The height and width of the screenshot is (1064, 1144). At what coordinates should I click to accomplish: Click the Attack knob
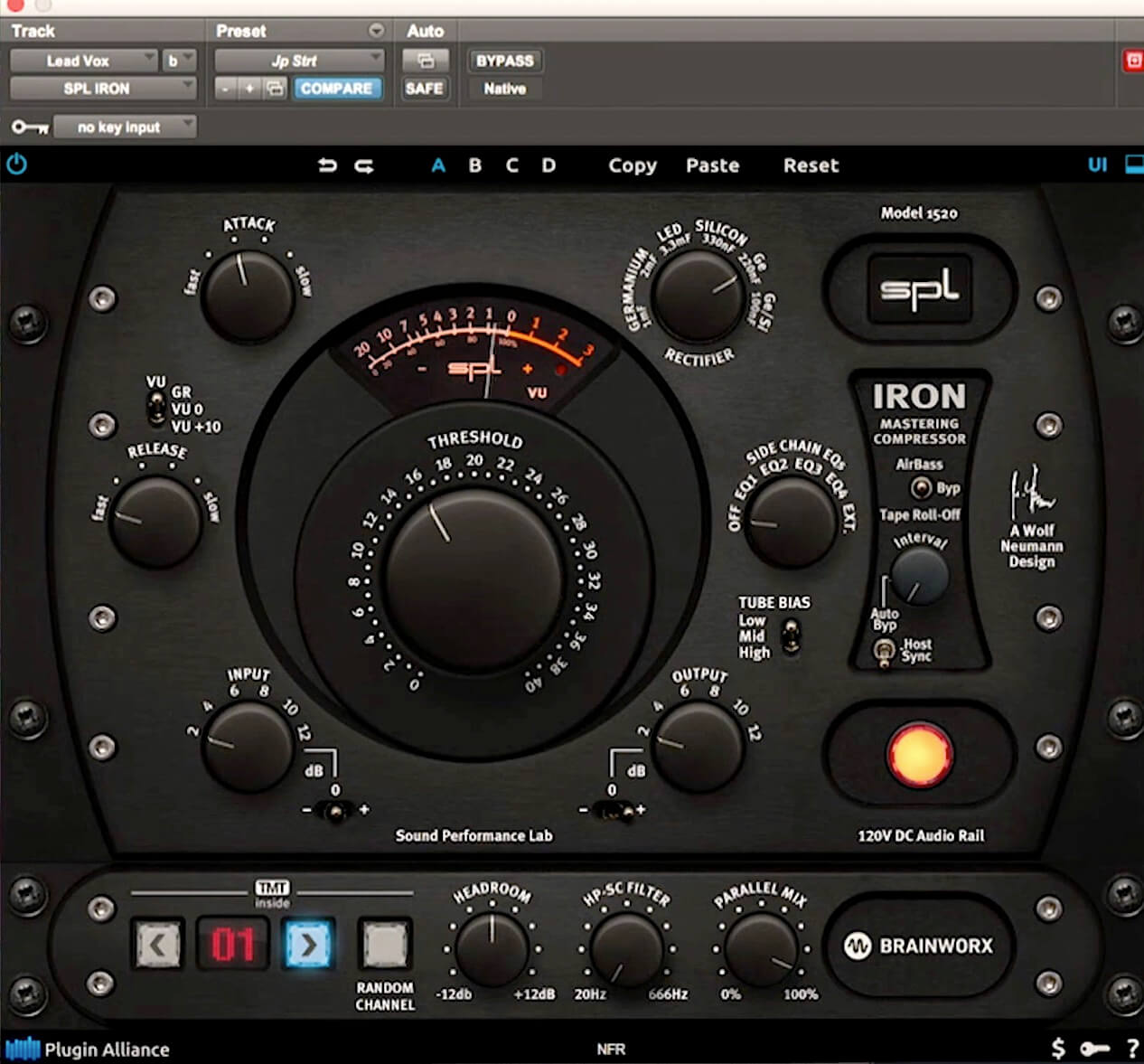click(248, 297)
